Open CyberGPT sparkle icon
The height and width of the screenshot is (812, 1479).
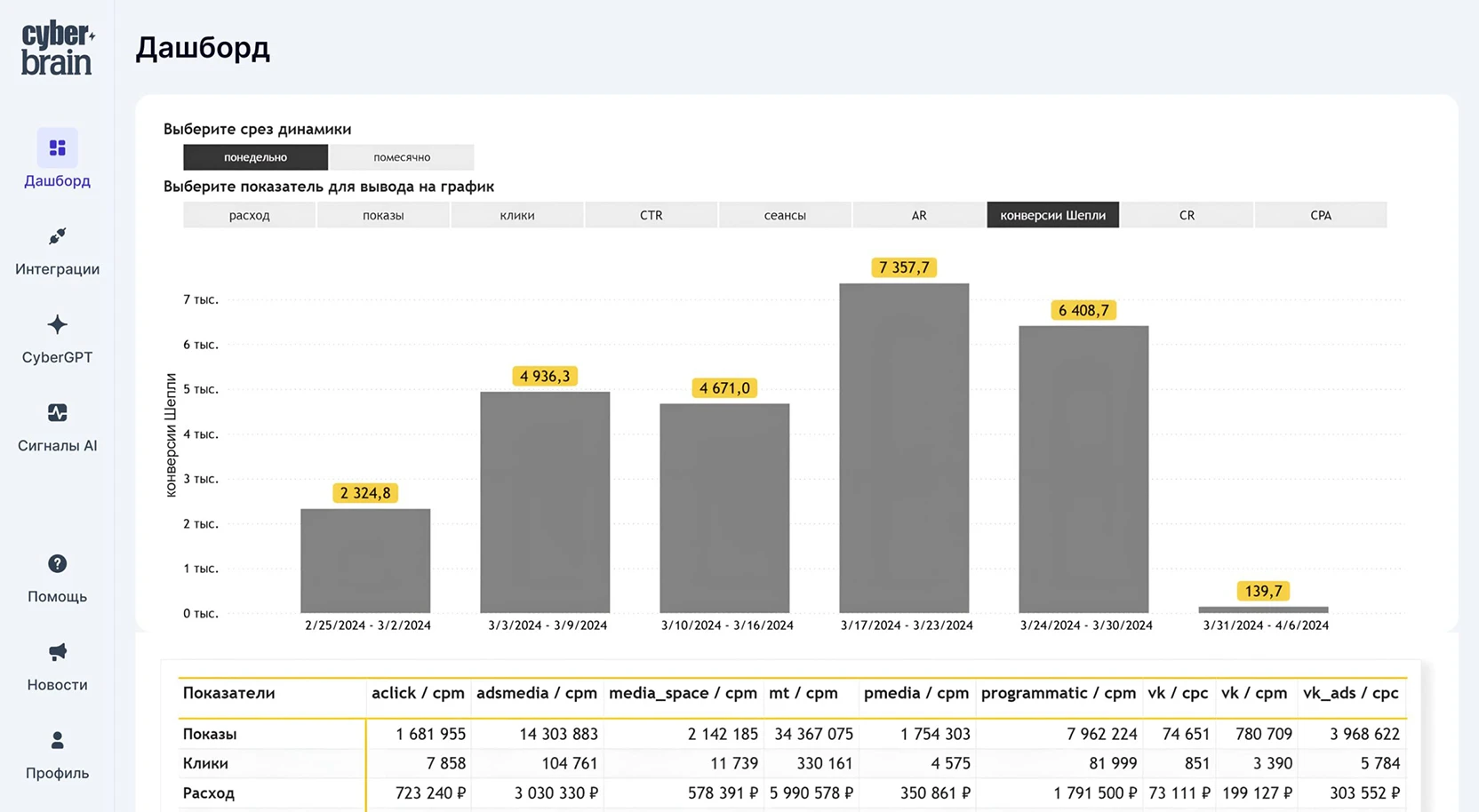coord(57,325)
